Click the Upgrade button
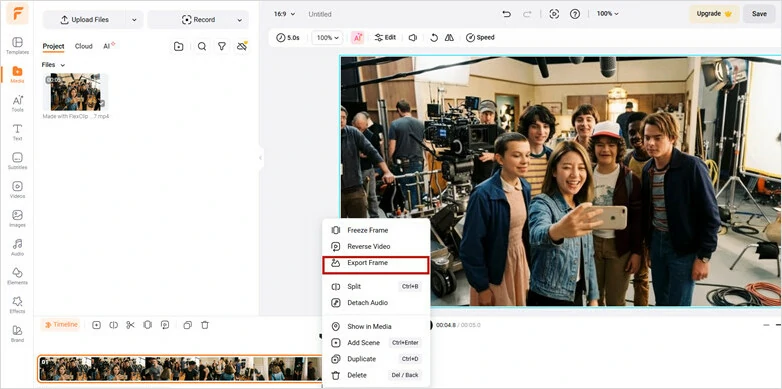This screenshot has width=782, height=389. (714, 14)
